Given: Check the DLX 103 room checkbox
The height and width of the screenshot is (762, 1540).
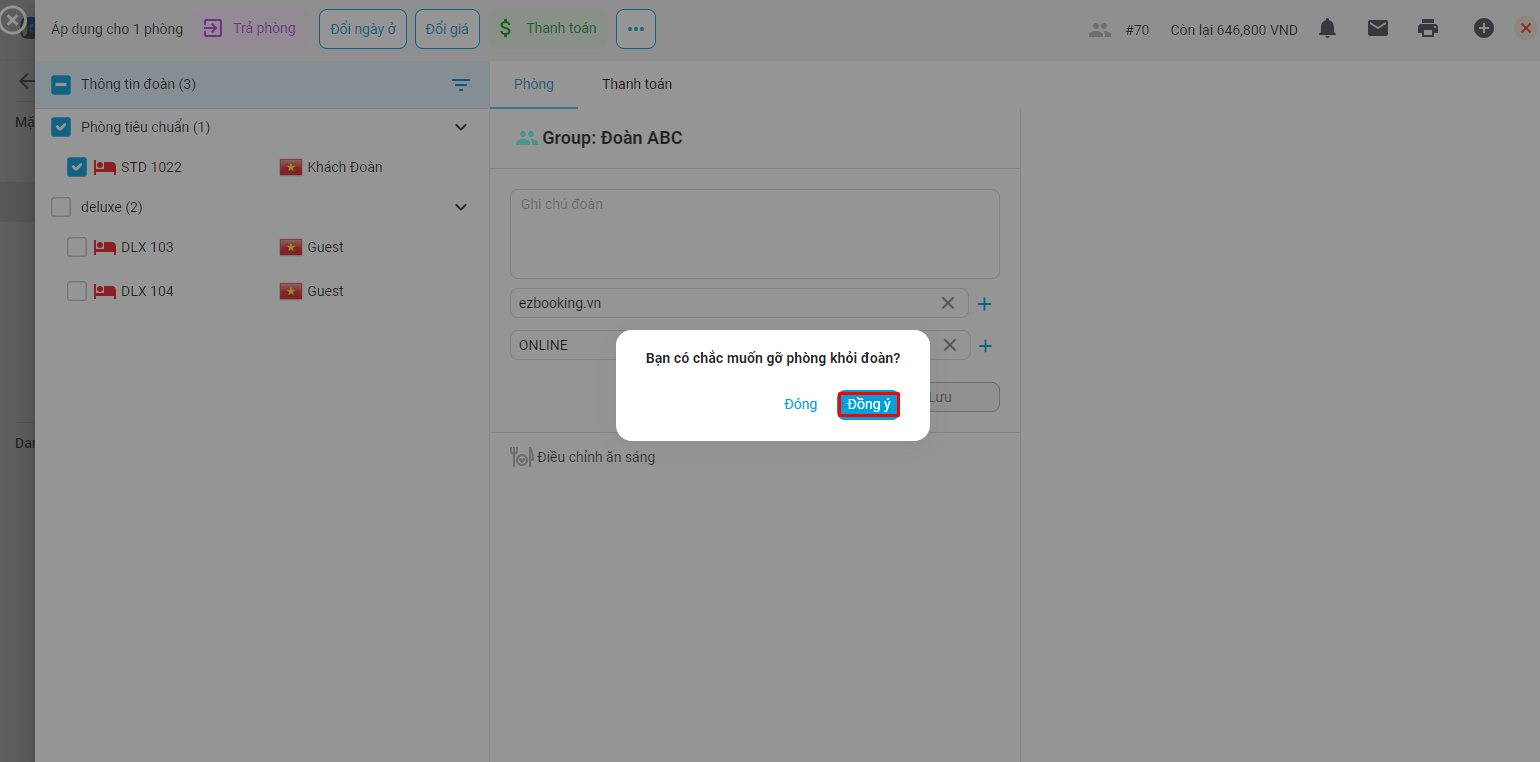Looking at the screenshot, I should (x=77, y=247).
